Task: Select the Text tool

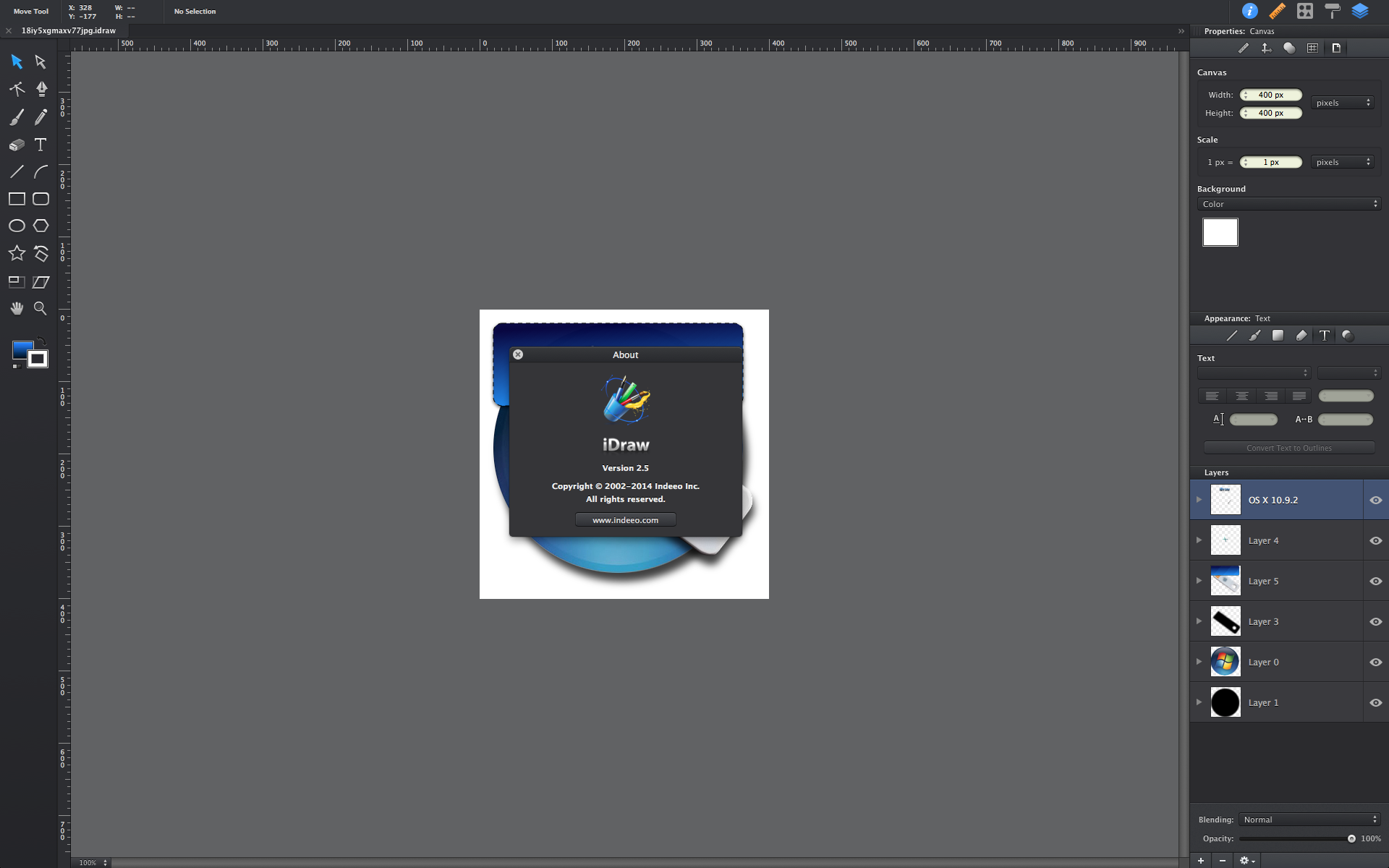Action: 41,145
